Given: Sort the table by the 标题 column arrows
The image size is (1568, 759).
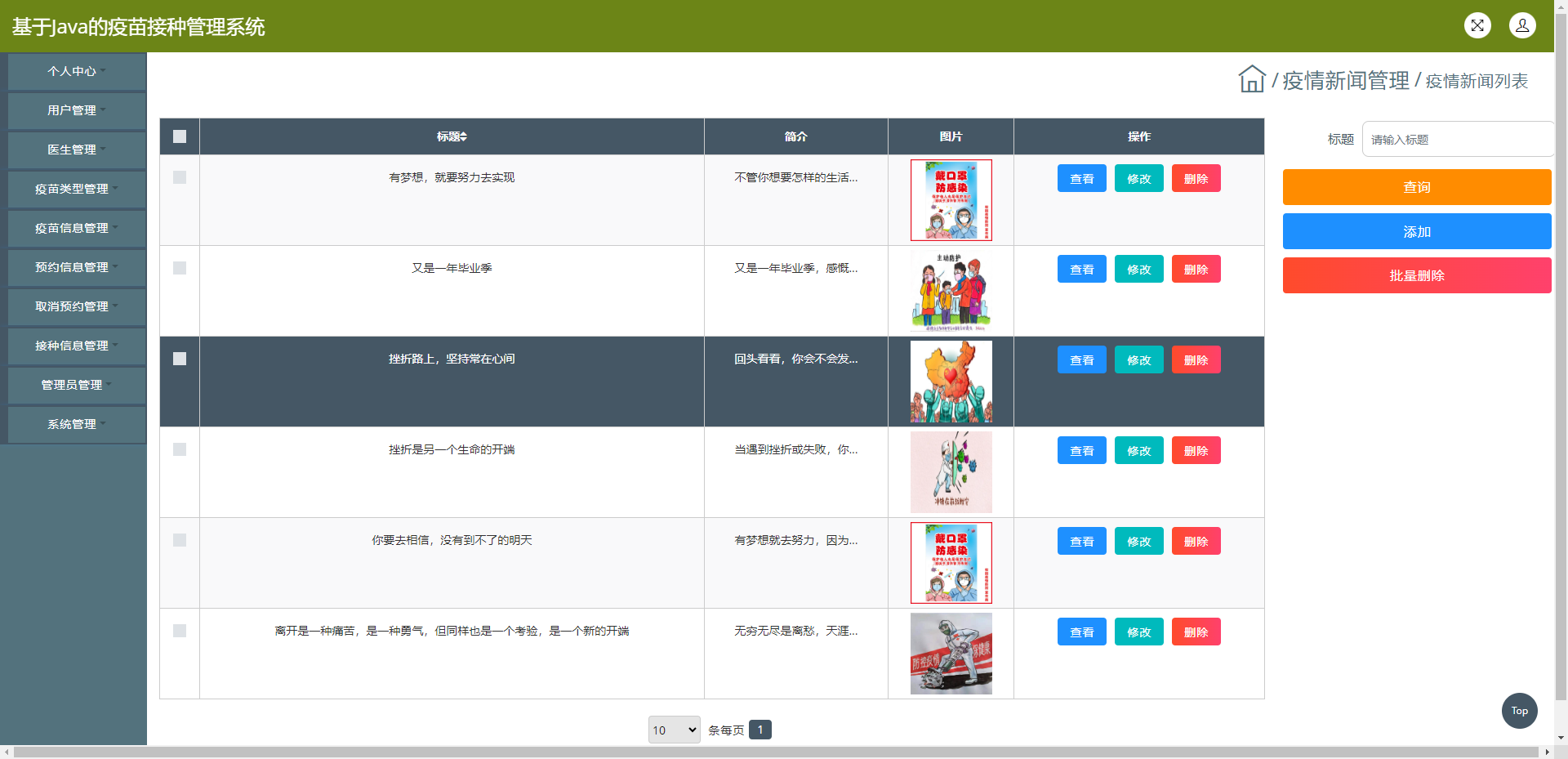Looking at the screenshot, I should pyautogui.click(x=463, y=136).
